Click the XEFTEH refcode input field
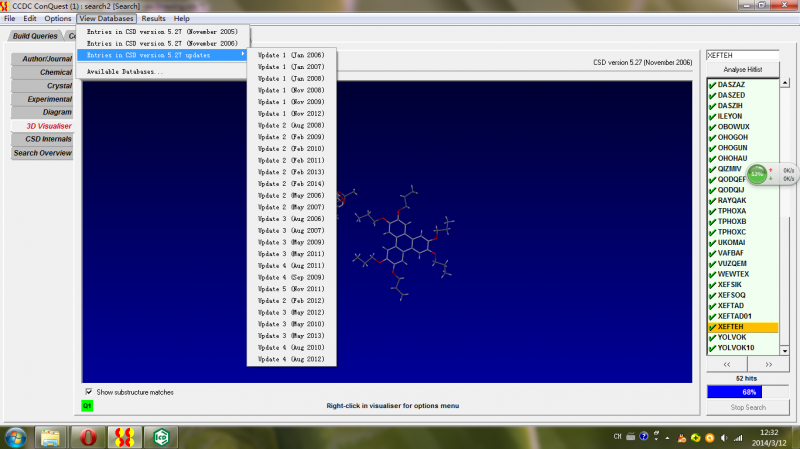The width and height of the screenshot is (800, 449). coord(742,55)
